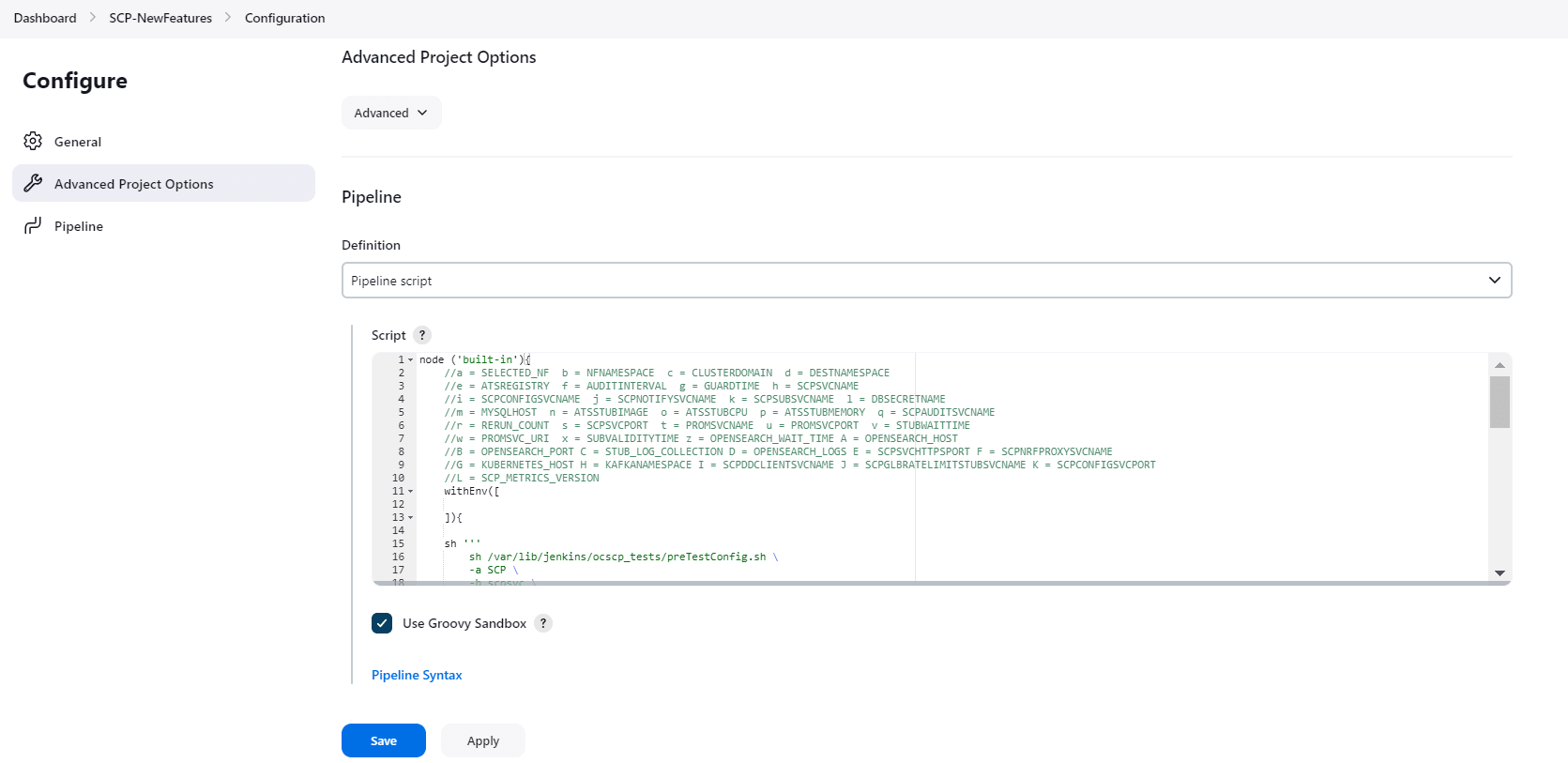1568x763 pixels.
Task: Click the "//w = PROMSVC_URI" comment line
Action: 701,438
